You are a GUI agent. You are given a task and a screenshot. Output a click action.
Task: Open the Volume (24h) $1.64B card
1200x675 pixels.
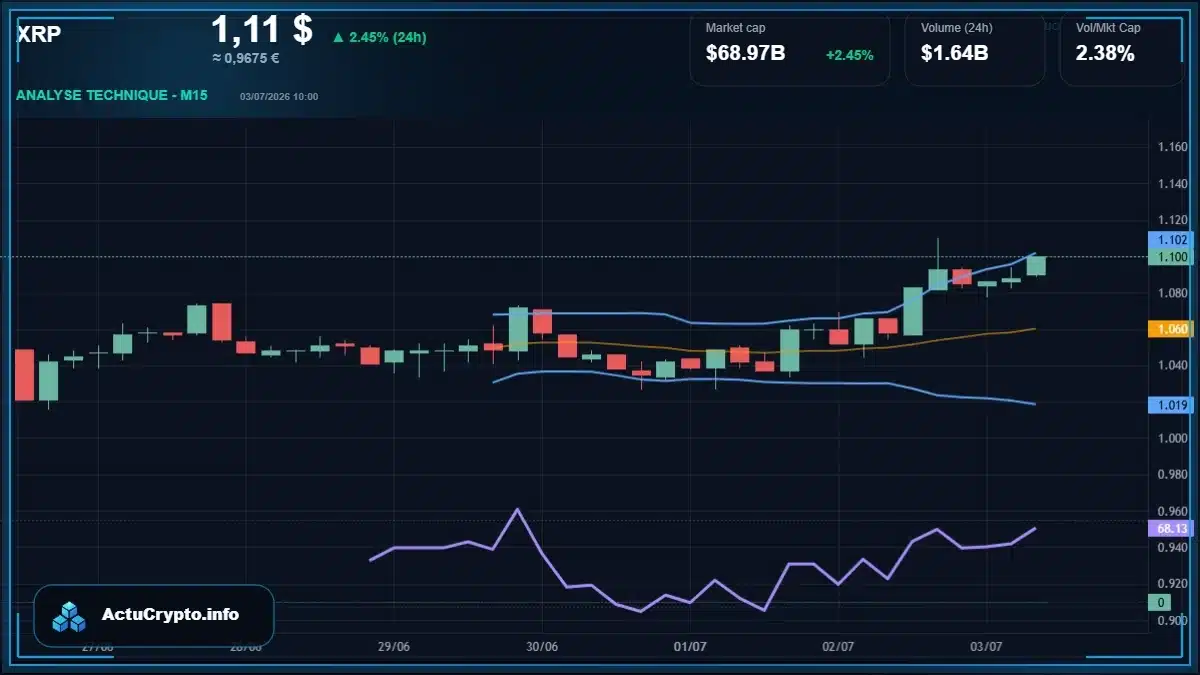pos(975,48)
